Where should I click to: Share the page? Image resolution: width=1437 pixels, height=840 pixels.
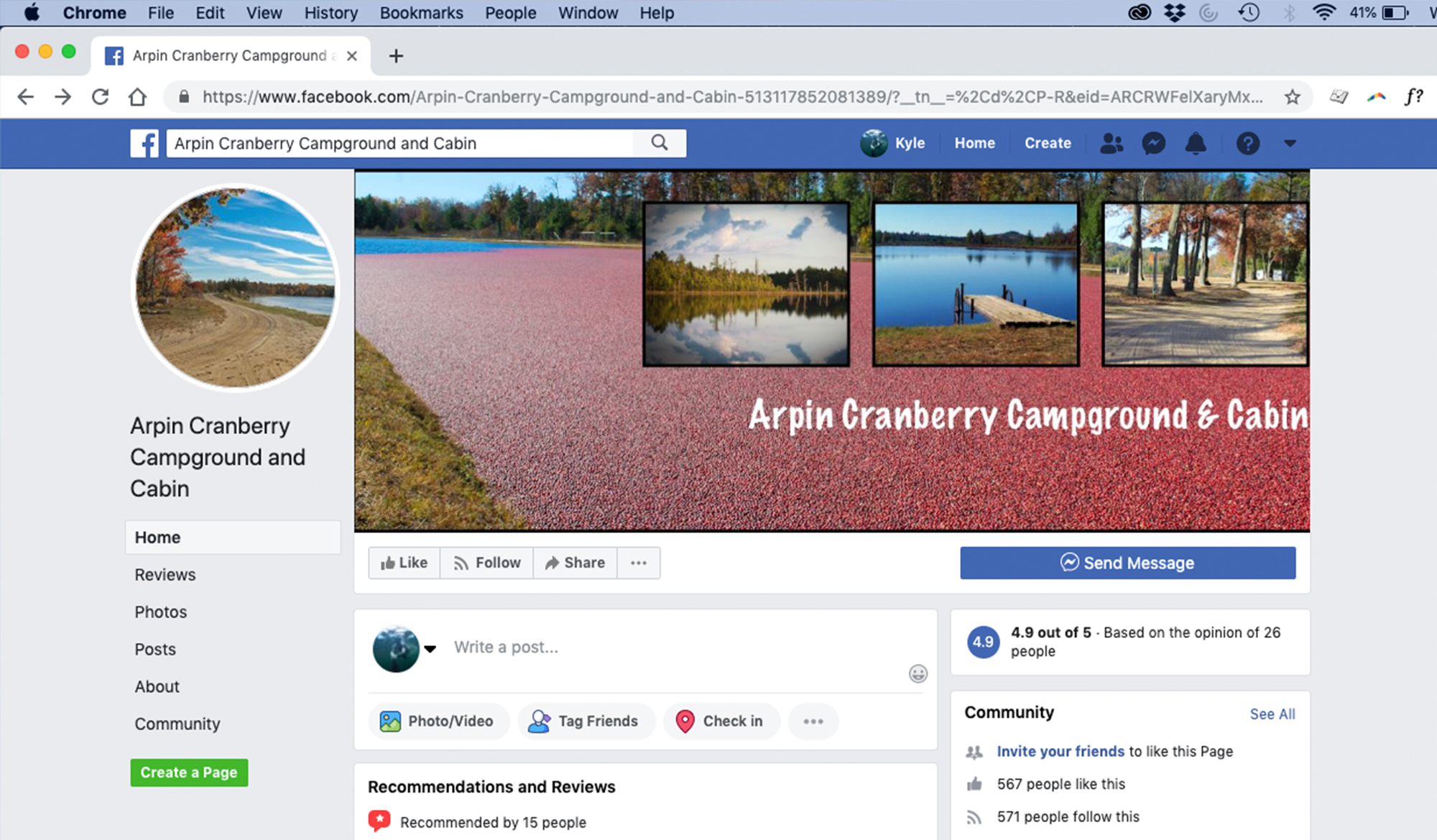click(x=575, y=563)
